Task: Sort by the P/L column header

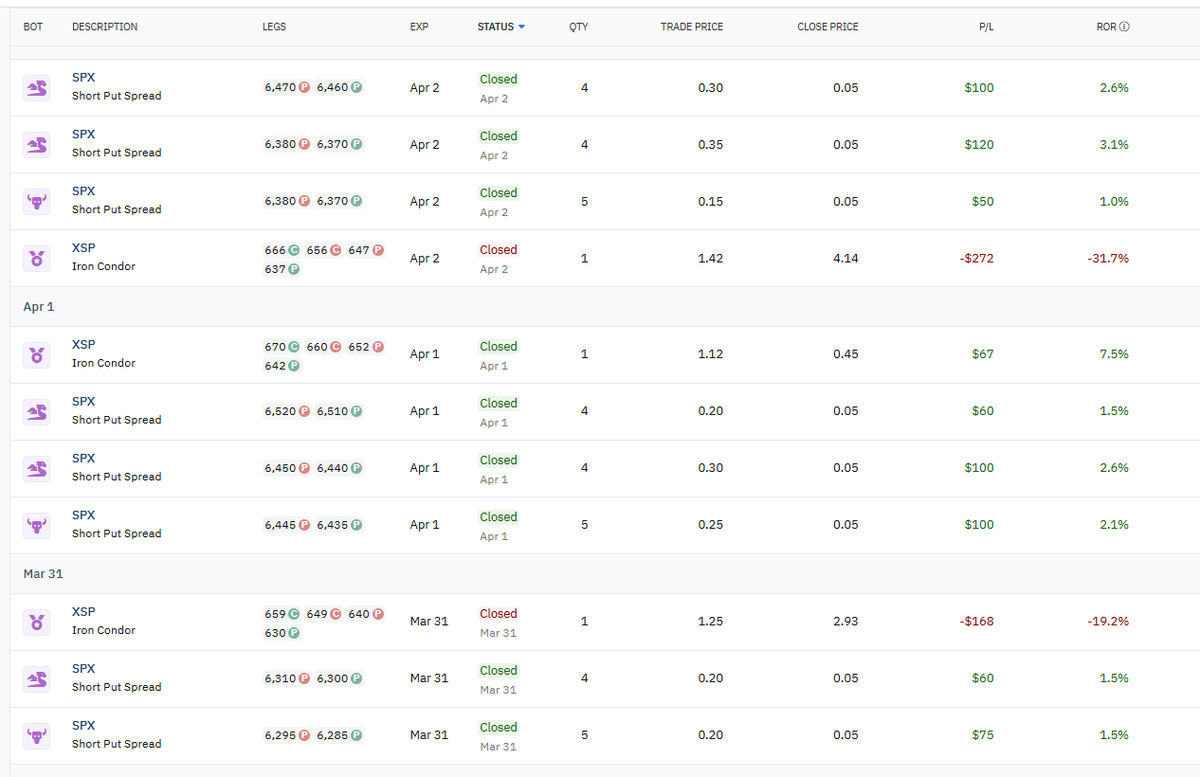Action: click(x=986, y=27)
